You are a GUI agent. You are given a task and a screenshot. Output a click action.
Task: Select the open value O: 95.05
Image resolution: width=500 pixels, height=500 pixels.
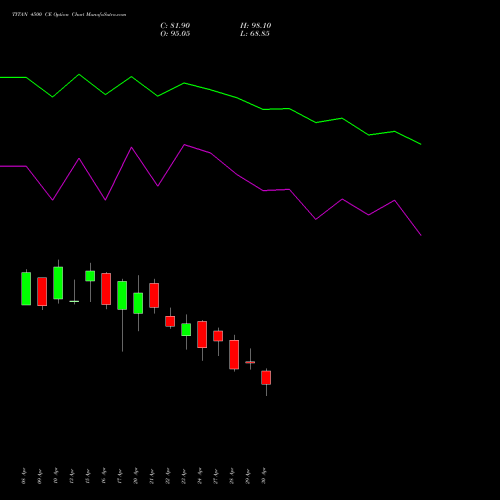click(175, 34)
